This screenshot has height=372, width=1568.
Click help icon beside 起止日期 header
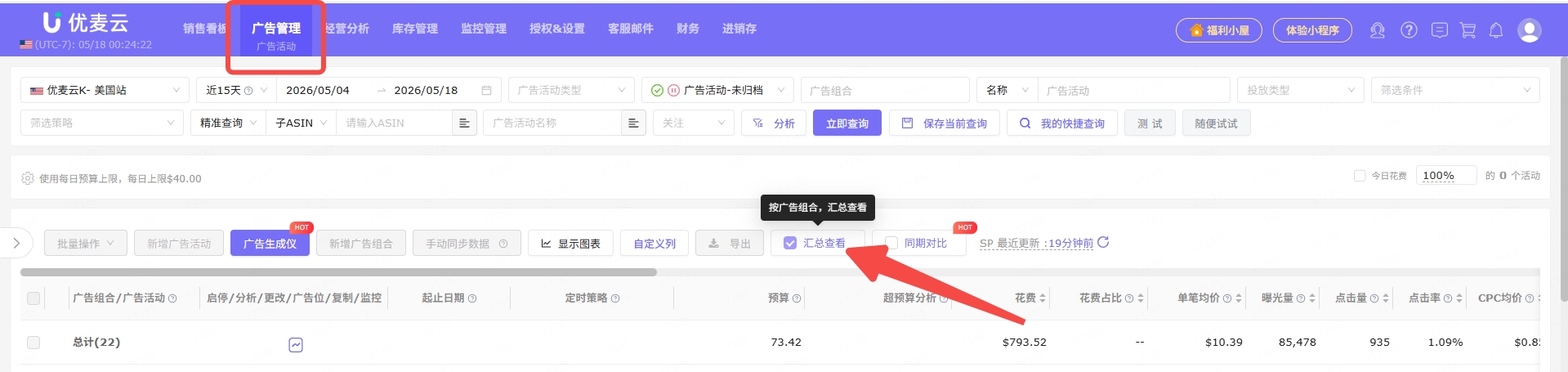coord(472,298)
